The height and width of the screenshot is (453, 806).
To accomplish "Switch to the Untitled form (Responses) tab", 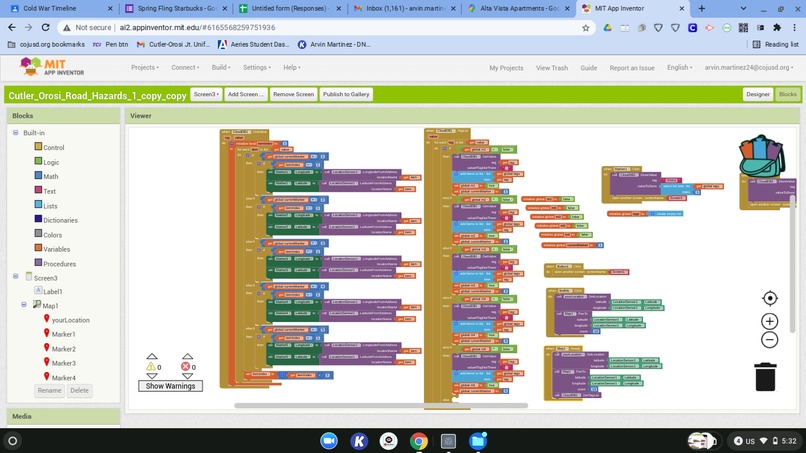I will tap(289, 8).
